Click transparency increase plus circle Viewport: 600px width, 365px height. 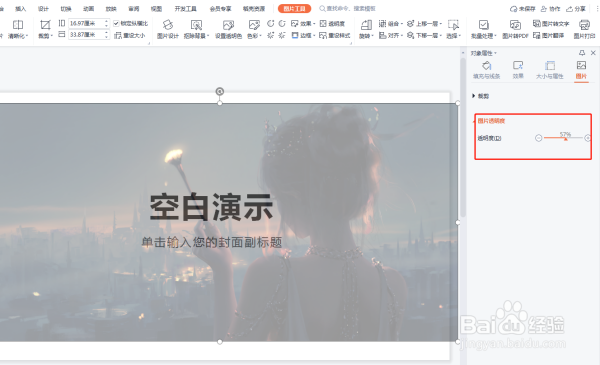588,138
